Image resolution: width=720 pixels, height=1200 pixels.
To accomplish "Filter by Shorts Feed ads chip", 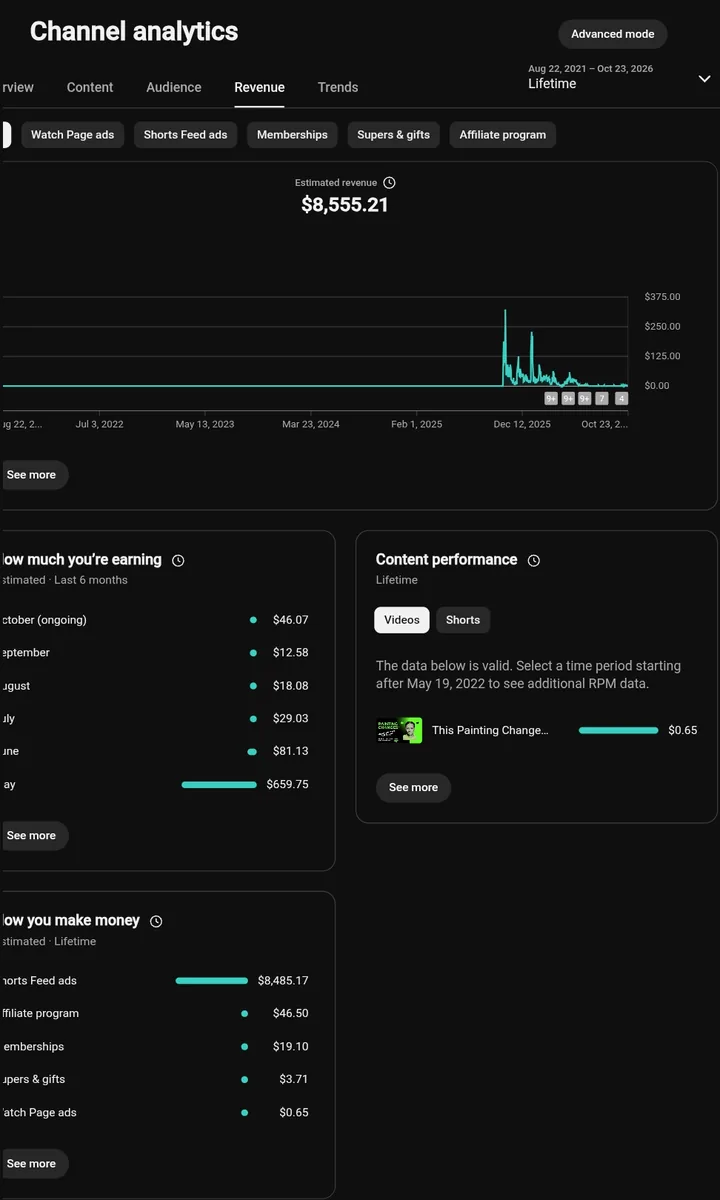I will (185, 135).
